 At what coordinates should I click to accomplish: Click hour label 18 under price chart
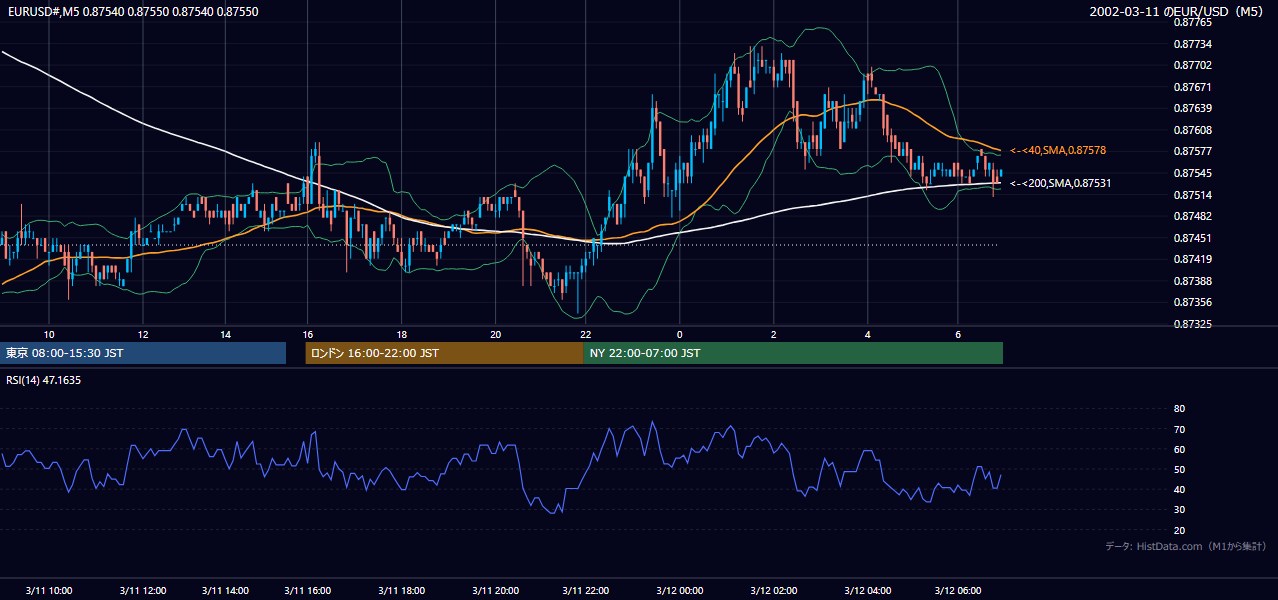(402, 333)
